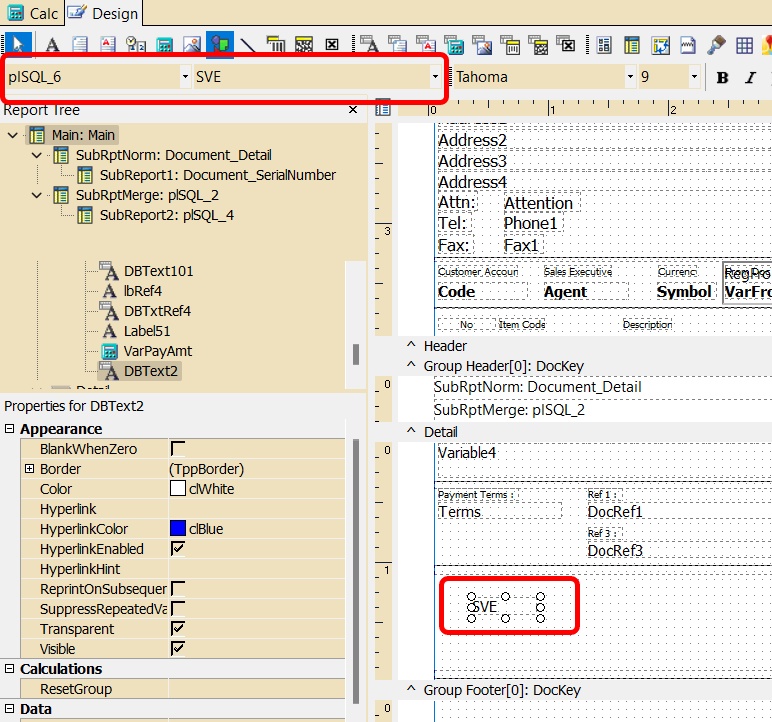Select the Image component tool
772x722 pixels.
coord(192,45)
